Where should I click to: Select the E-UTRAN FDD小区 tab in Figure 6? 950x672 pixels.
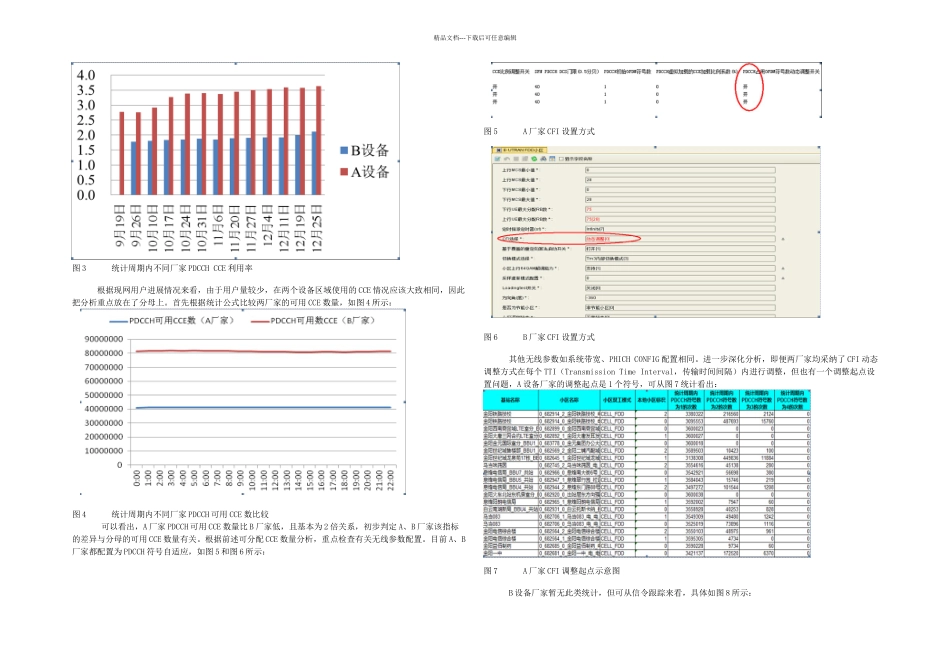coord(519,150)
